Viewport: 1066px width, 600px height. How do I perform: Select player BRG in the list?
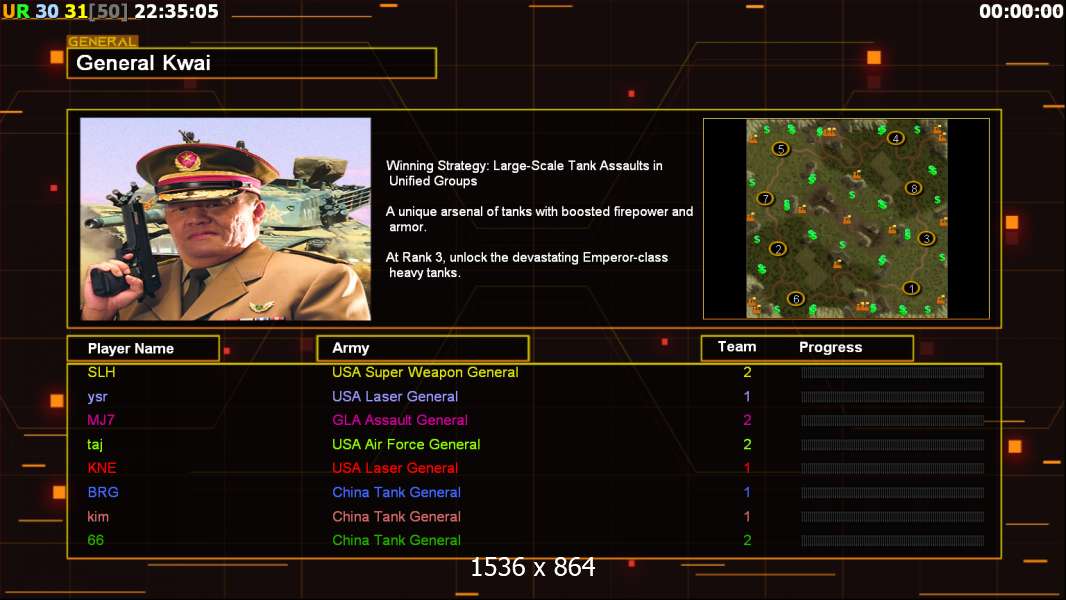103,492
